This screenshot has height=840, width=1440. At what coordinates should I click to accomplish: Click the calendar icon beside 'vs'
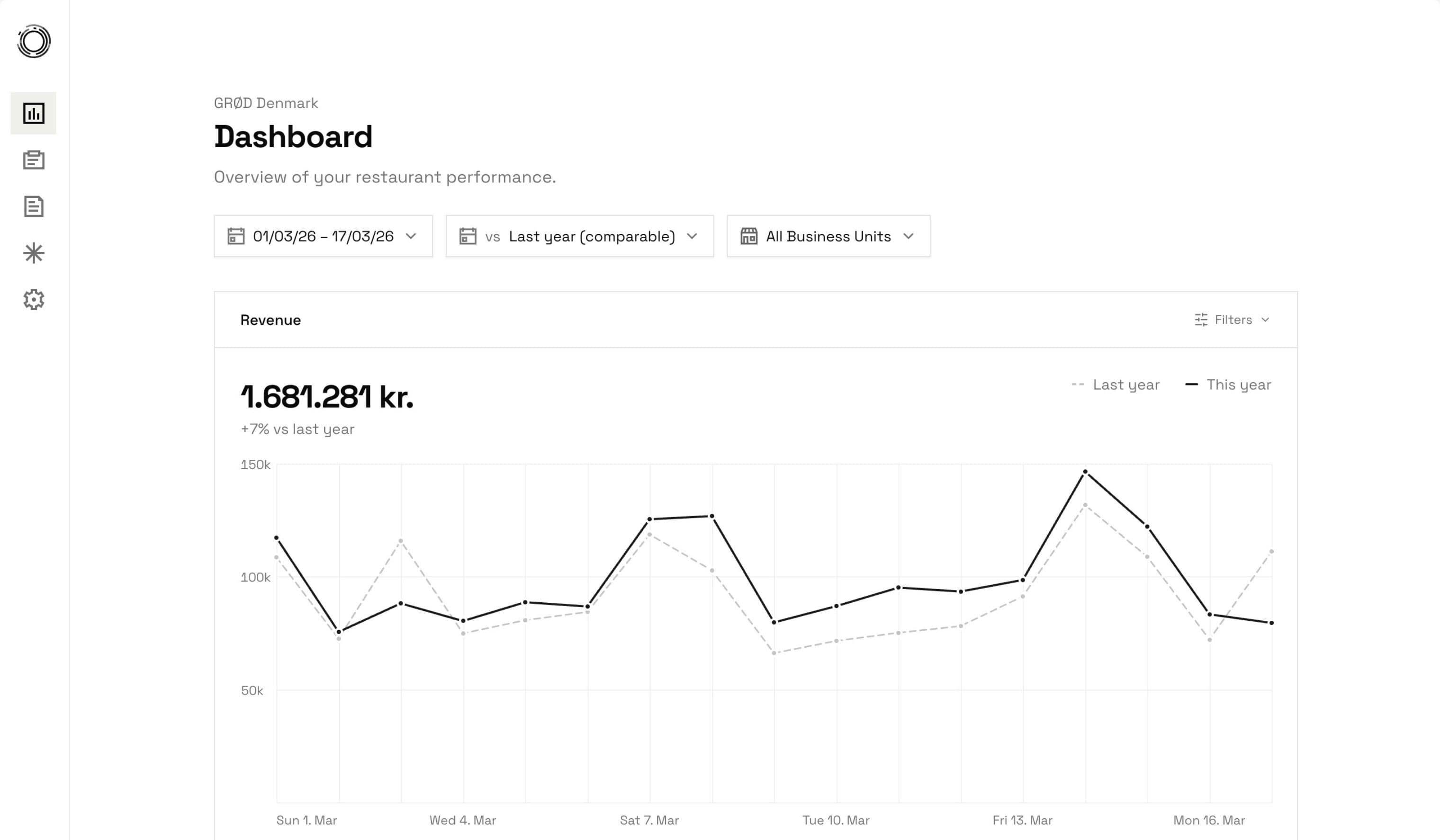tap(468, 236)
